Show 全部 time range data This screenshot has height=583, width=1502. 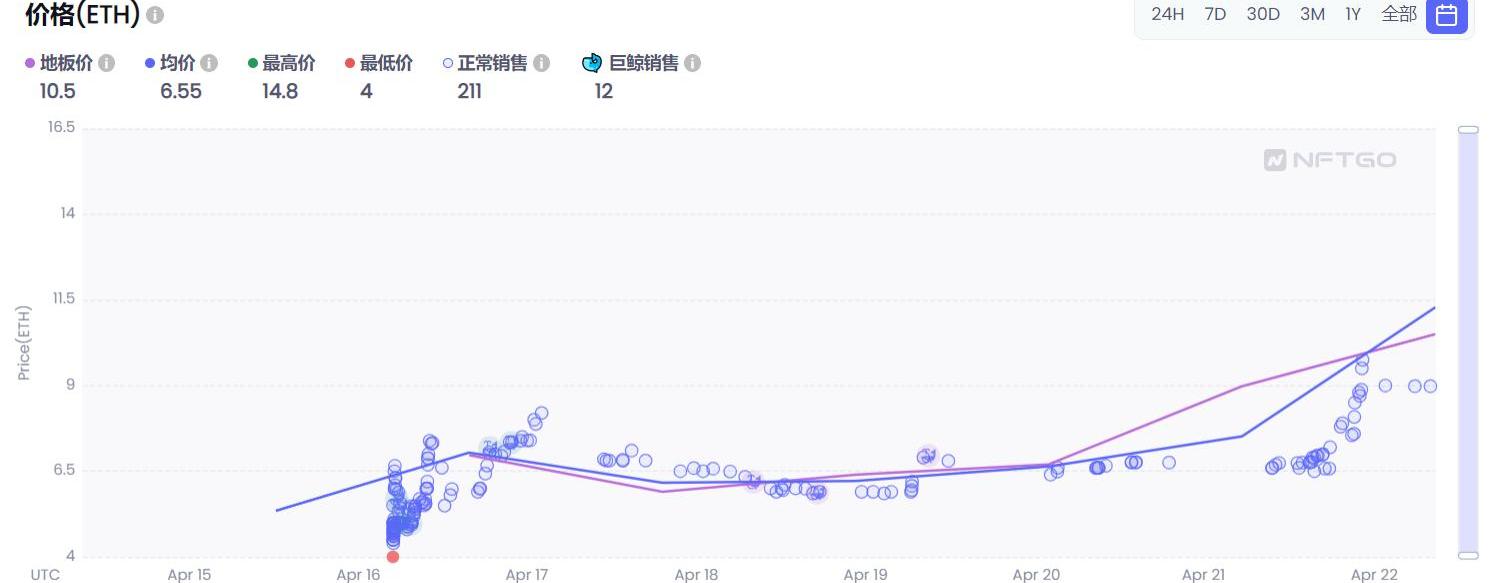click(1399, 14)
